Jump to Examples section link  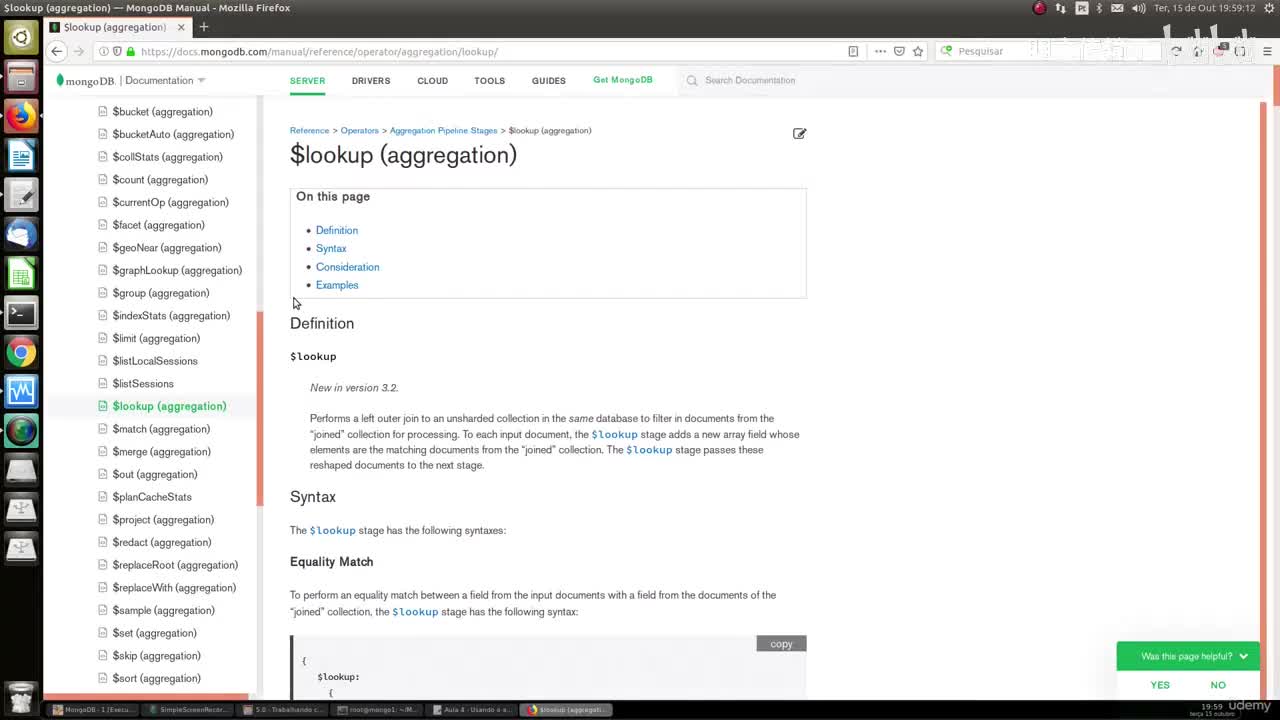coord(337,285)
